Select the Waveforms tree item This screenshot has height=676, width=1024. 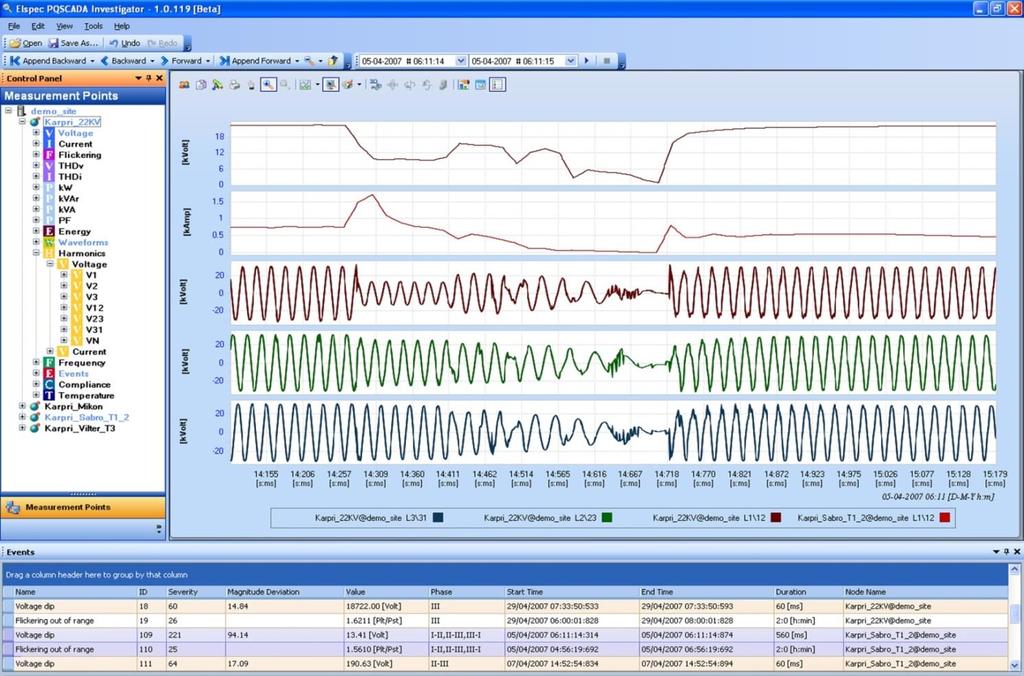(x=83, y=242)
